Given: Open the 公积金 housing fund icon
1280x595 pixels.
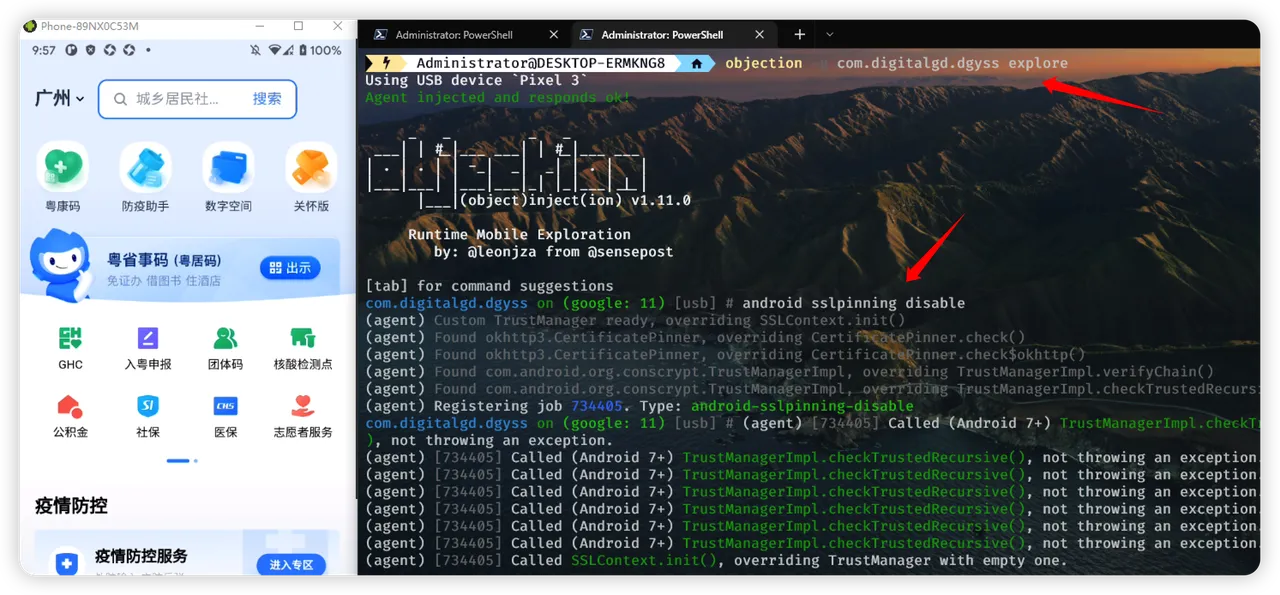Looking at the screenshot, I should [x=70, y=406].
